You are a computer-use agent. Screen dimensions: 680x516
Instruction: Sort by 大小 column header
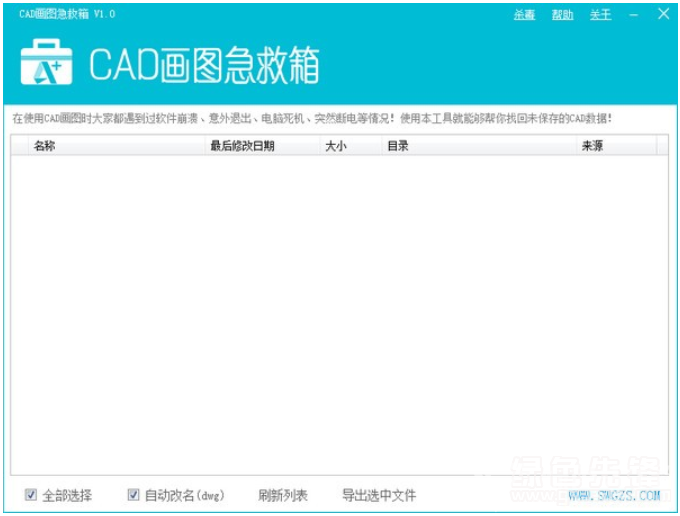350,146
